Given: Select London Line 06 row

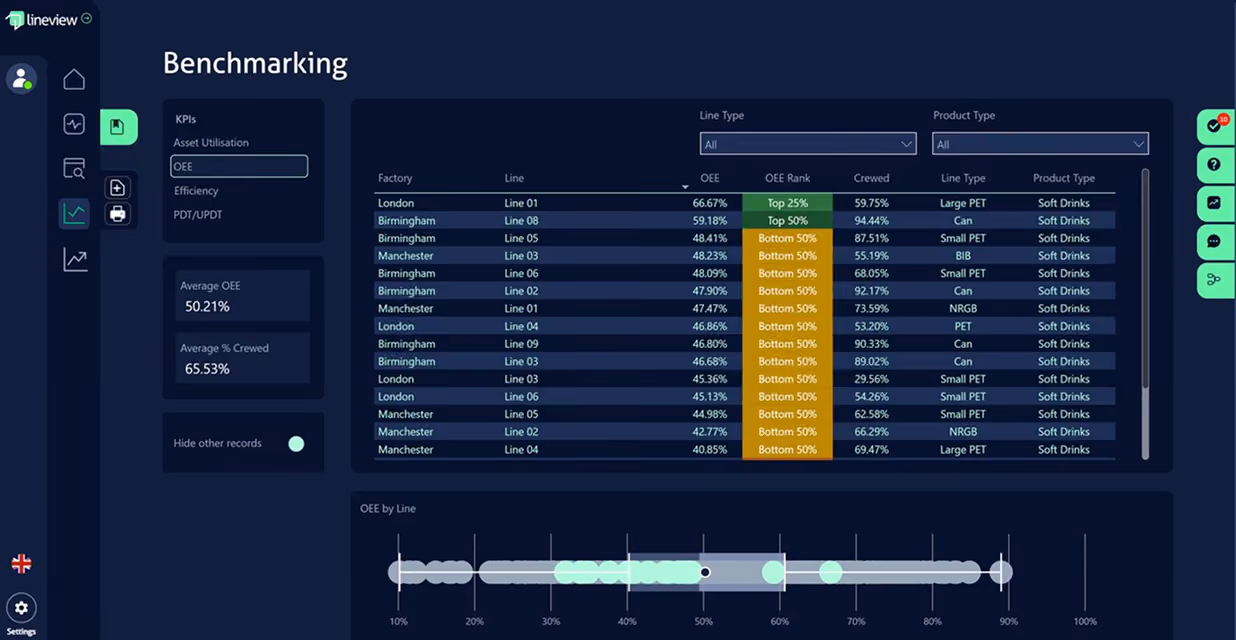Looking at the screenshot, I should coord(744,397).
